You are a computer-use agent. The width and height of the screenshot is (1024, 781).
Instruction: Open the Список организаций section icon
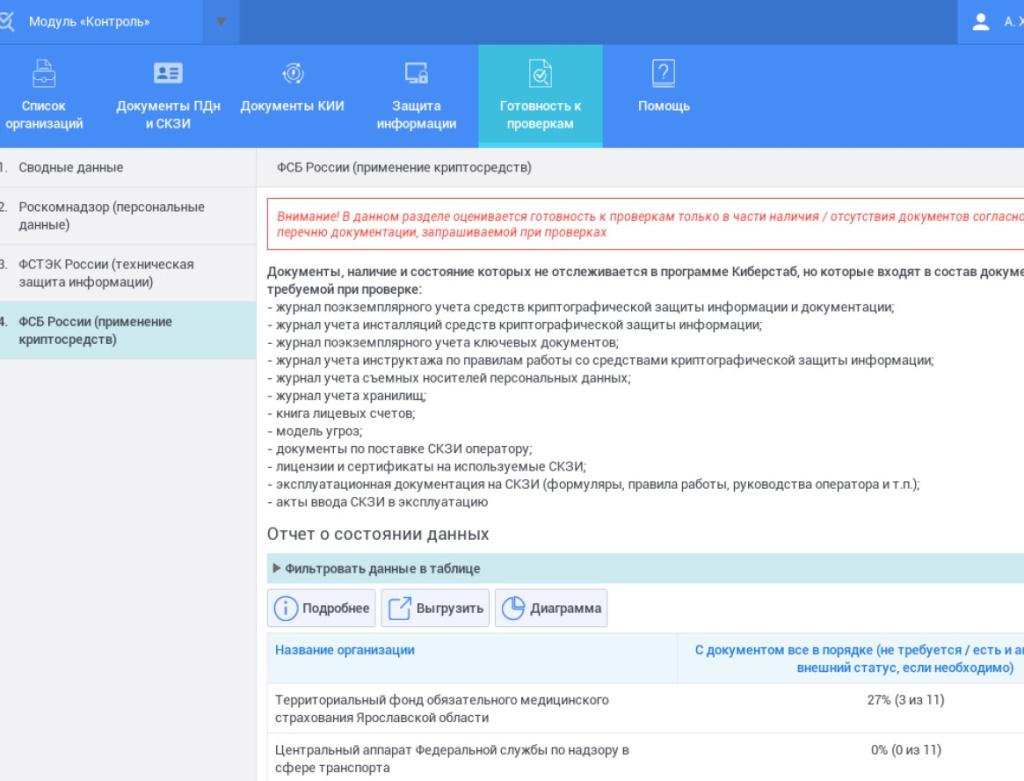[42, 72]
